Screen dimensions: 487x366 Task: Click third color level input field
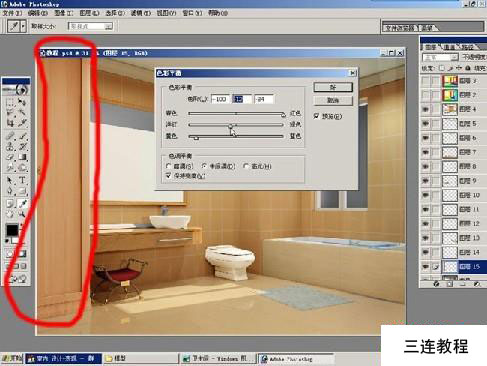coord(263,99)
